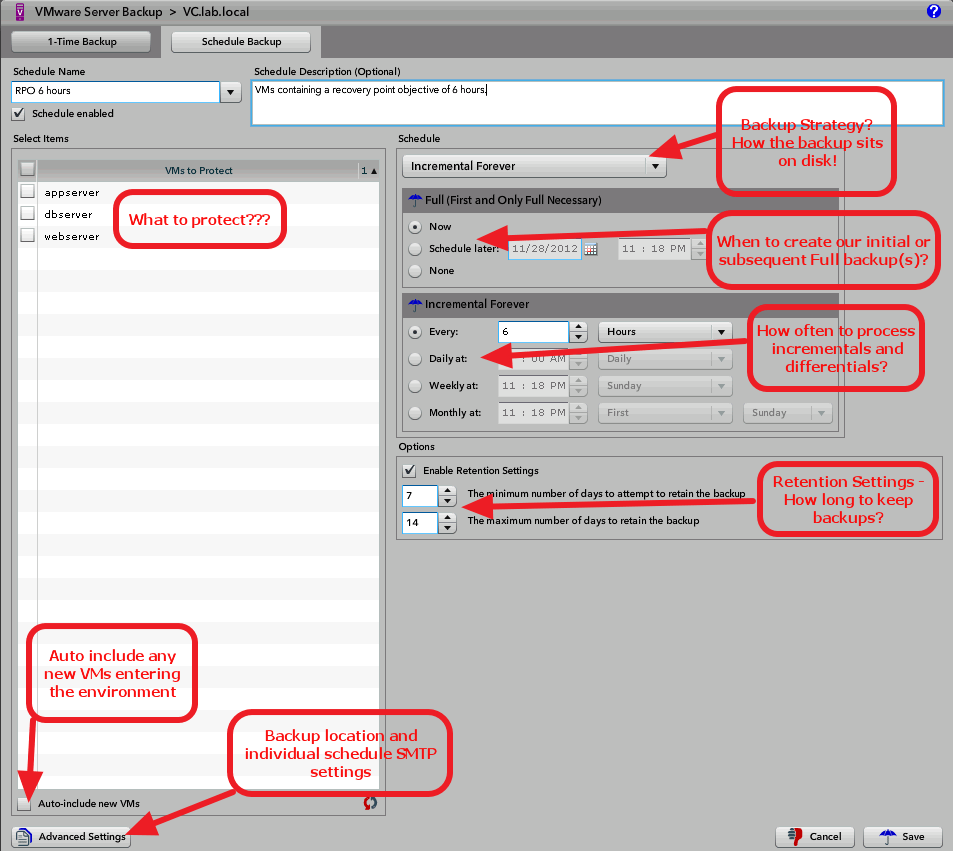Select the Schedule later radio button
This screenshot has width=953, height=851.
[415, 249]
